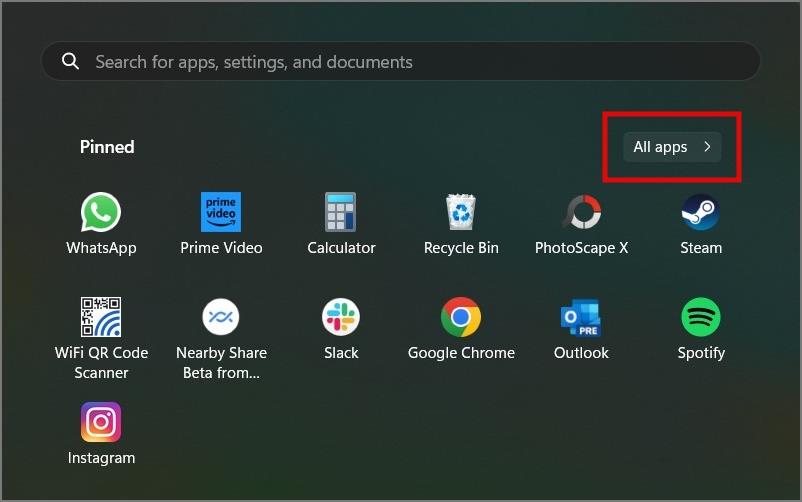Viewport: 802px width, 502px height.
Task: Open Google Chrome icon
Action: pyautogui.click(x=461, y=317)
